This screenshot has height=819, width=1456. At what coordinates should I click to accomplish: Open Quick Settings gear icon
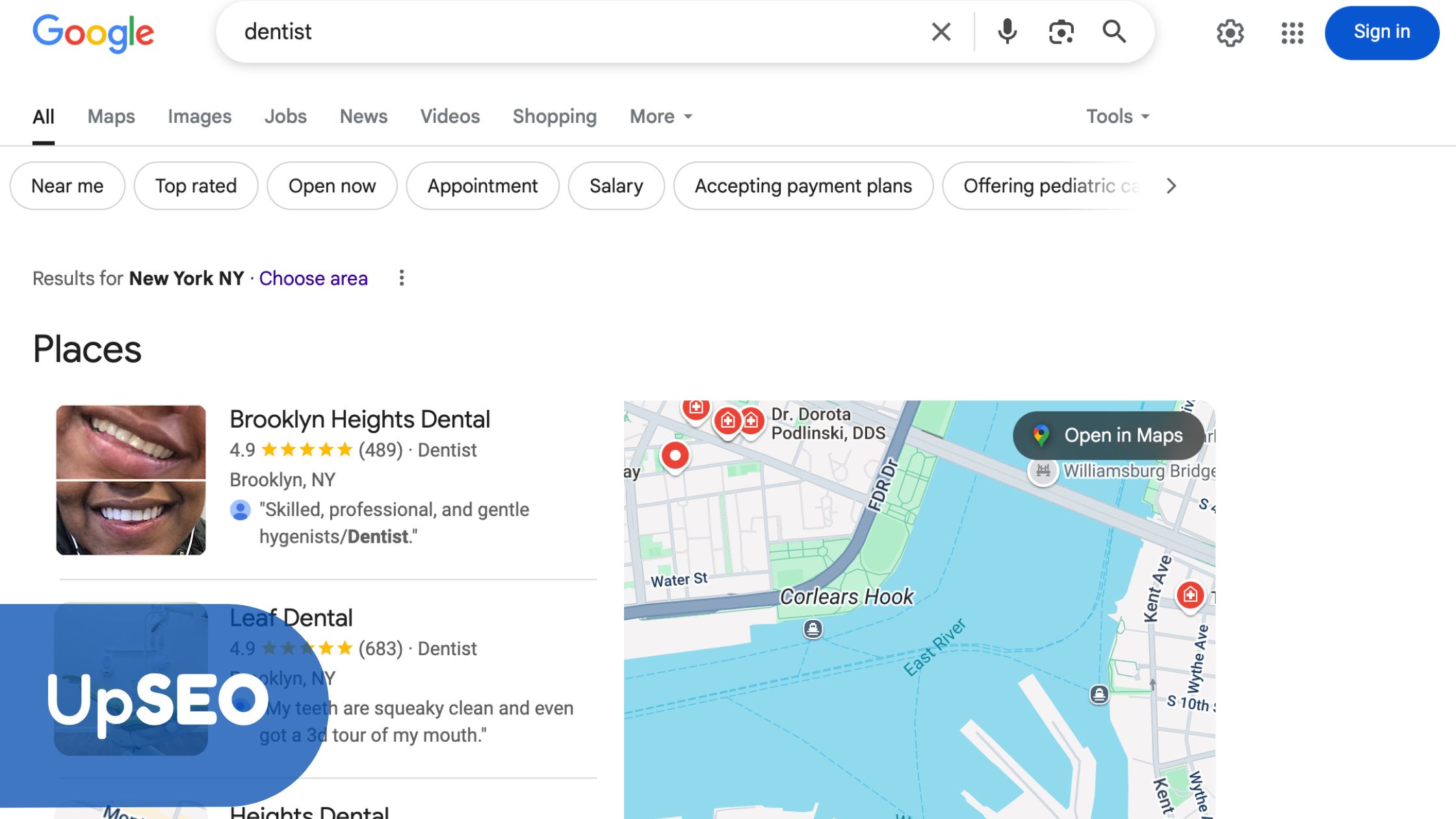click(x=1230, y=32)
